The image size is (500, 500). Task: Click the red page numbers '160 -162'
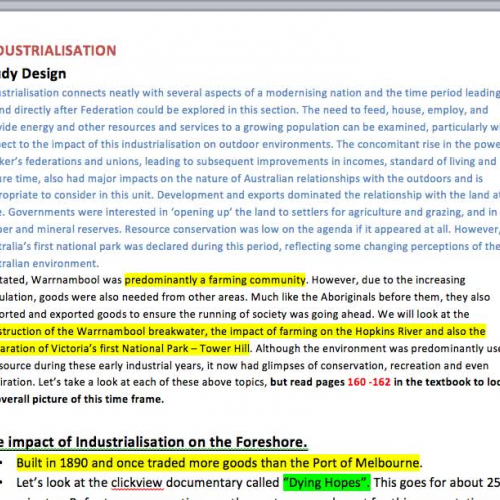point(369,382)
